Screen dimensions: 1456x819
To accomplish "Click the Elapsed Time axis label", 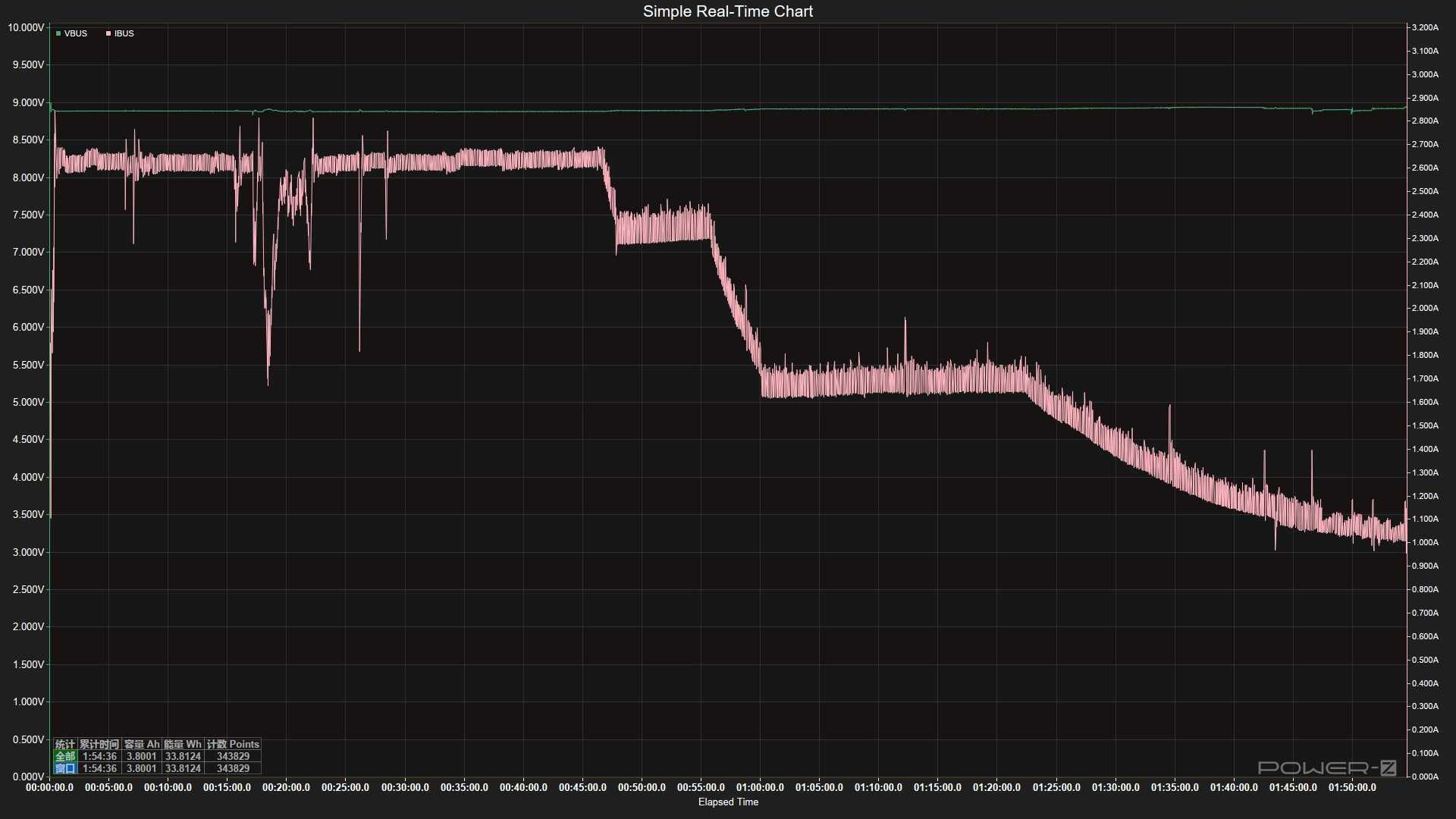I will coord(728,802).
